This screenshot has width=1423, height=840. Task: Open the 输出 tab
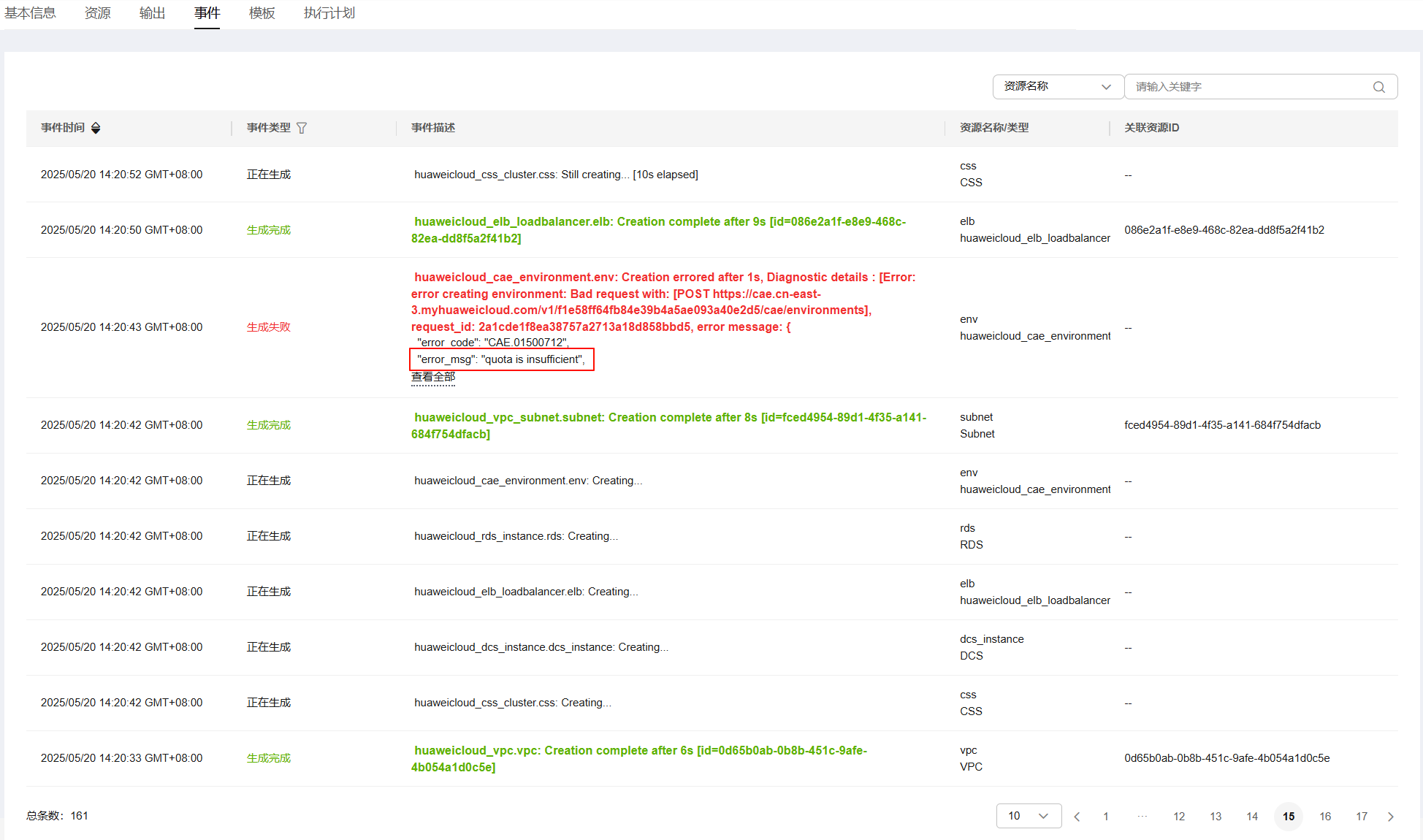[152, 13]
